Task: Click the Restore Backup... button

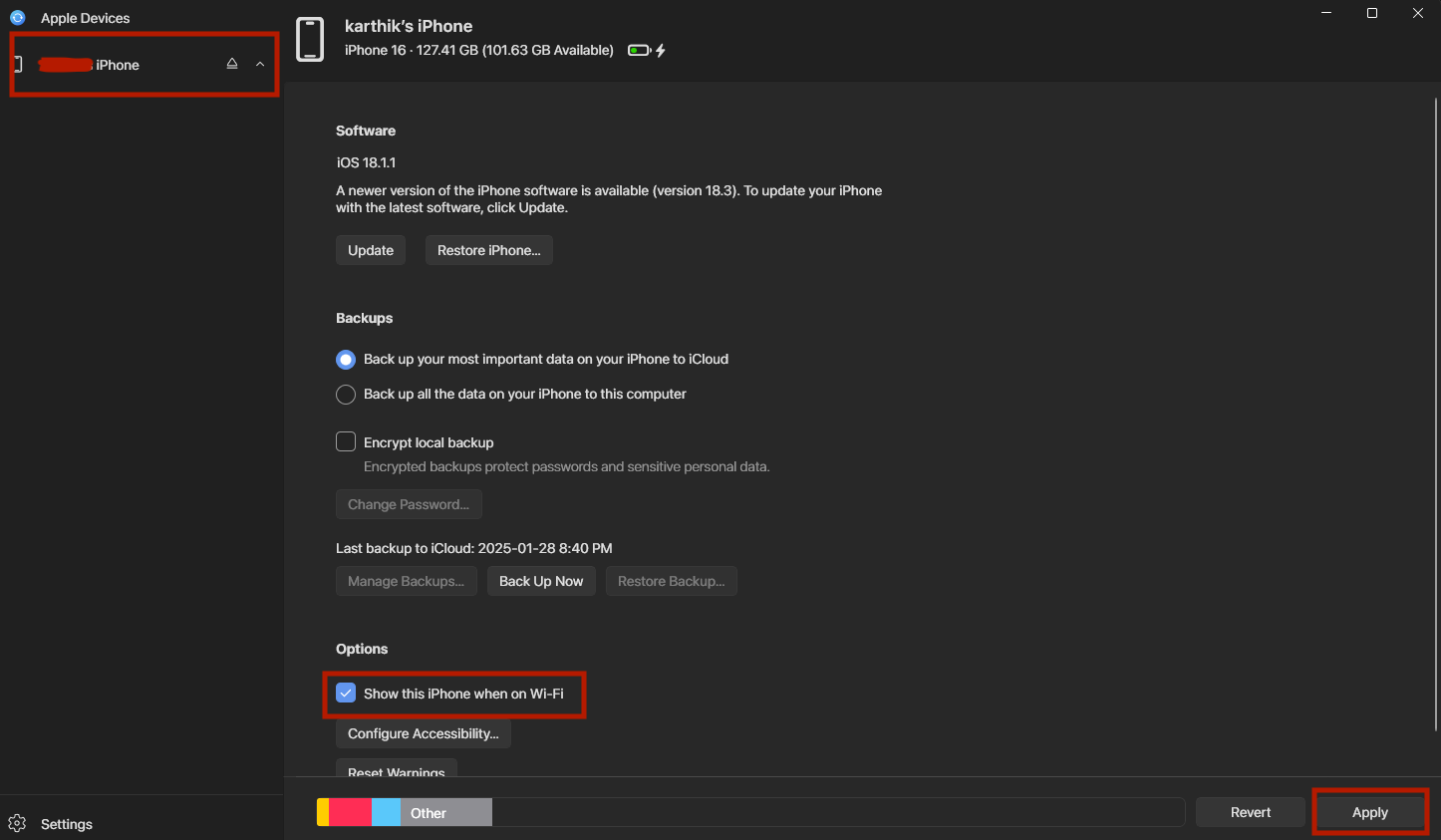Action: tap(672, 581)
